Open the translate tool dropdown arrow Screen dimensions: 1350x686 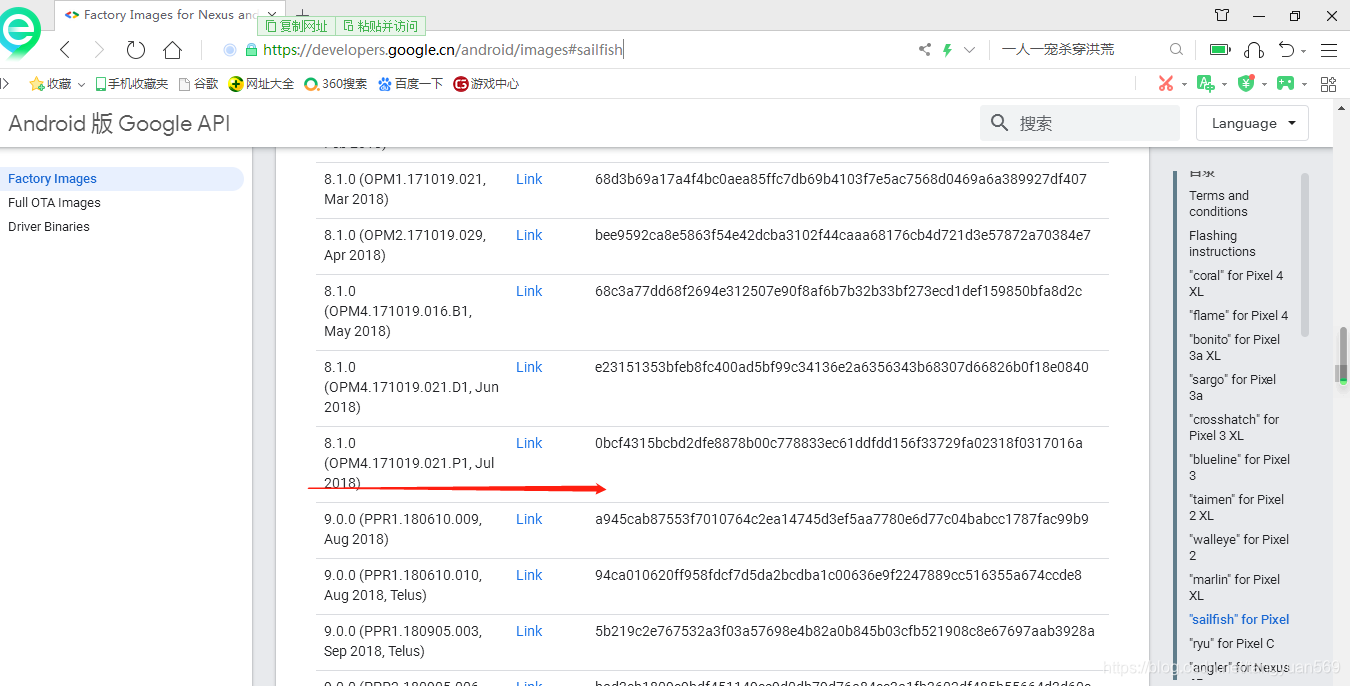1224,85
